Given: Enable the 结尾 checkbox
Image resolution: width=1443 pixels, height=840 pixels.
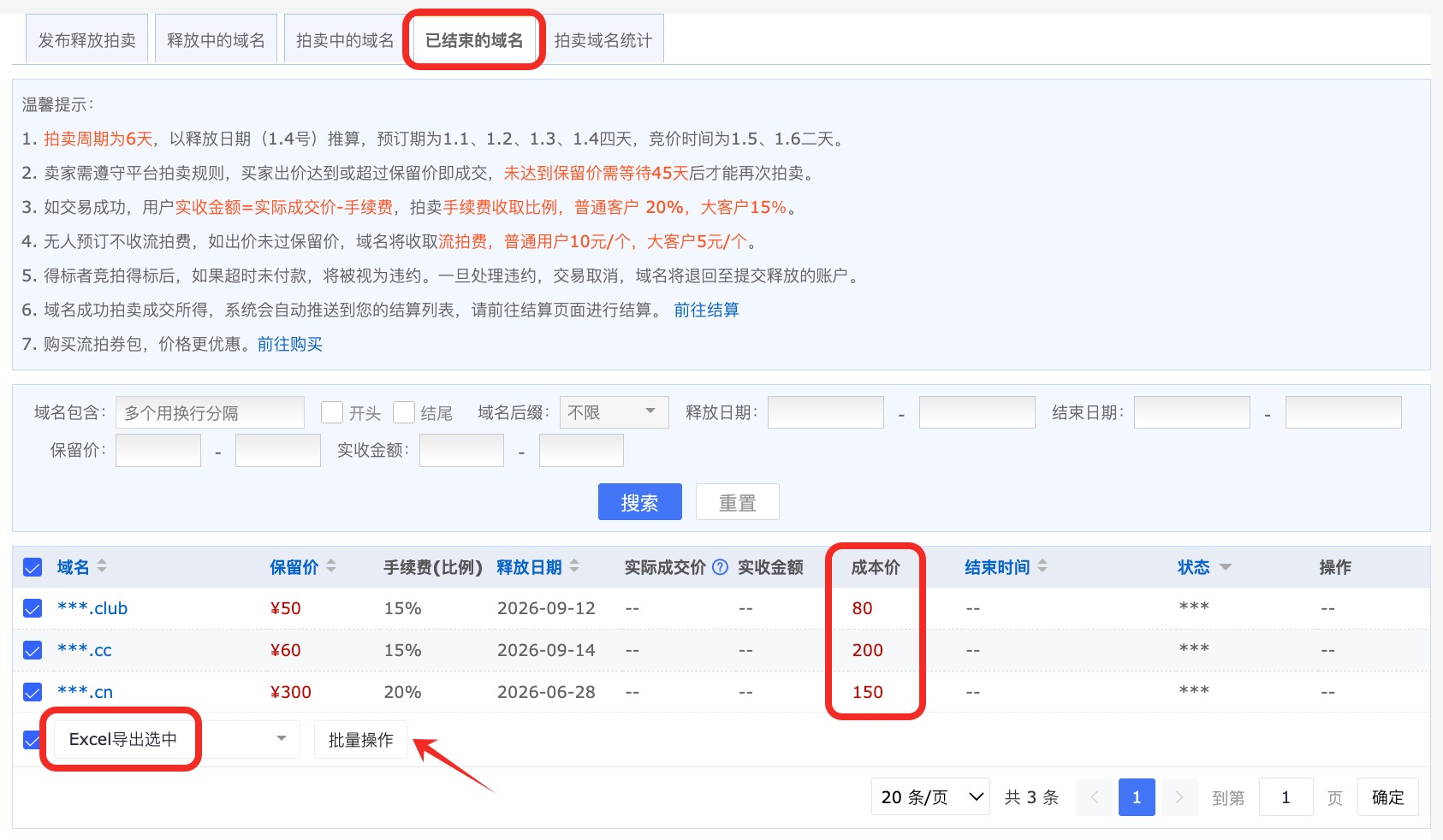Looking at the screenshot, I should 404,412.
